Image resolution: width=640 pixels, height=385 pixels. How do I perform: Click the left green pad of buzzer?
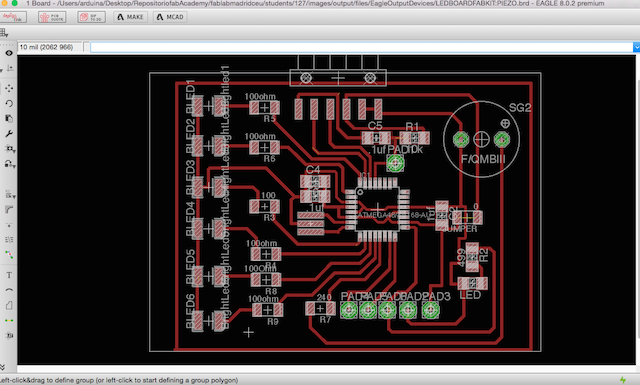click(461, 140)
